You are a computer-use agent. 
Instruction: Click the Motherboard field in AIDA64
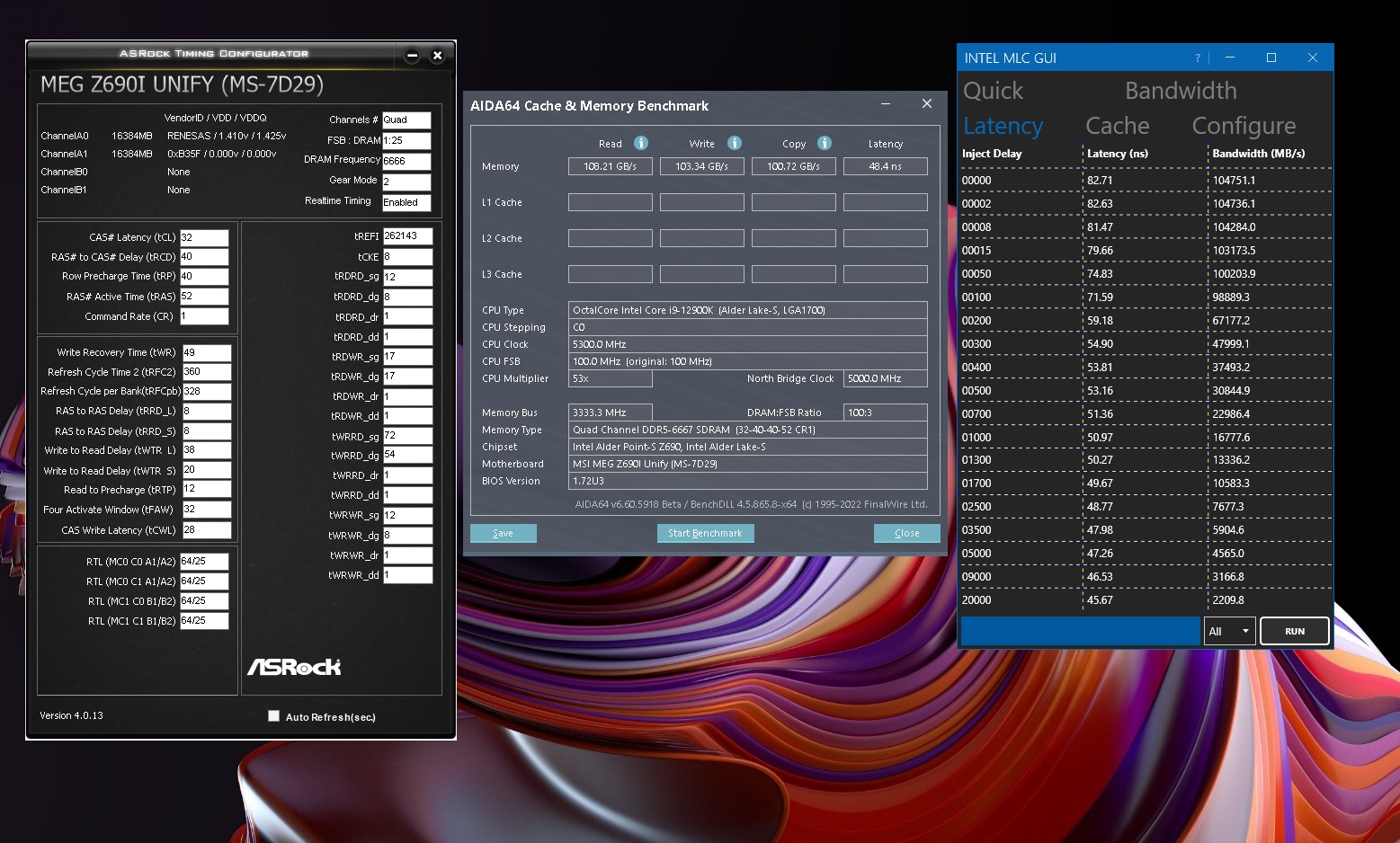[748, 464]
